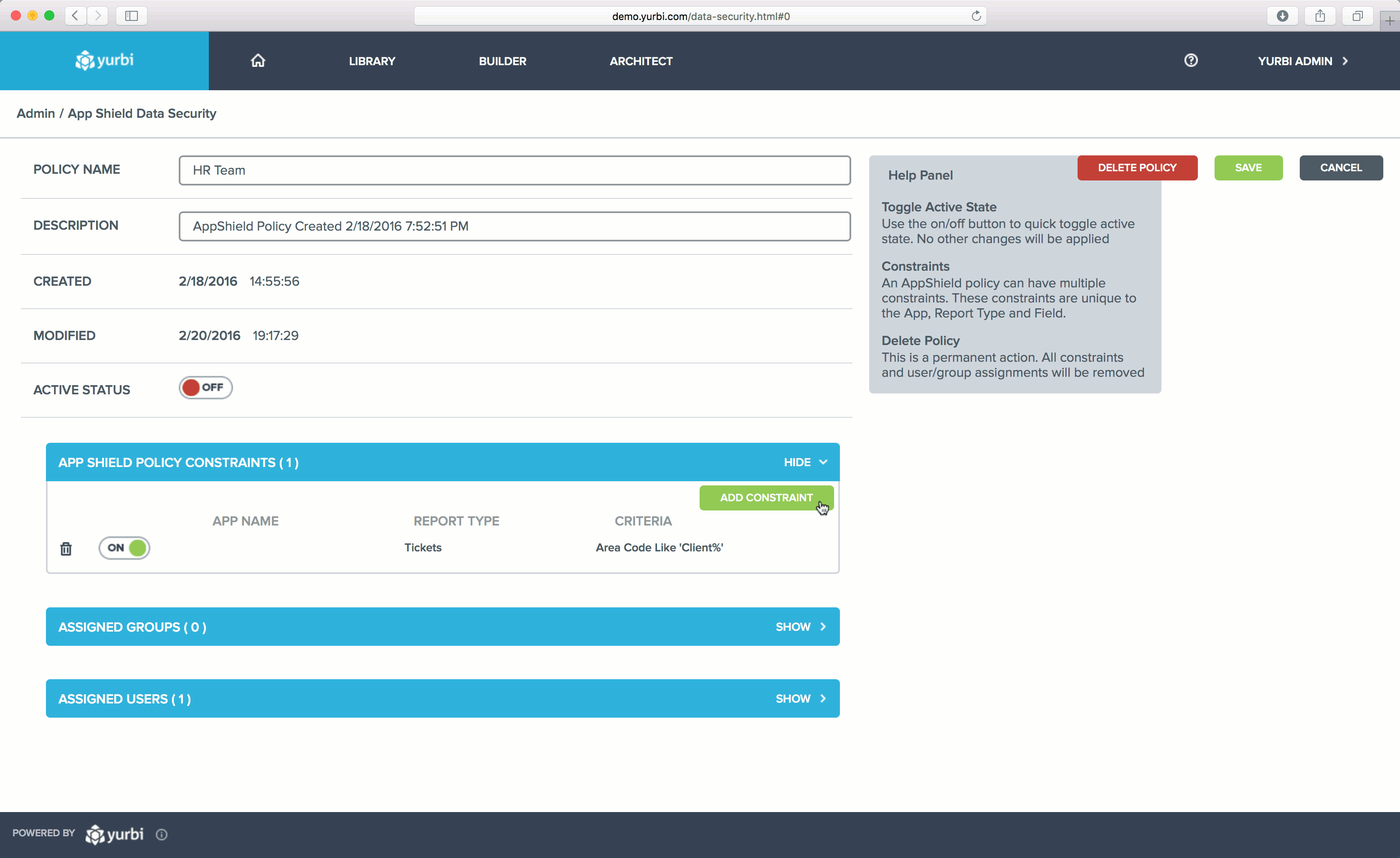The width and height of the screenshot is (1400, 858).
Task: Open the browser share icon
Action: pyautogui.click(x=1320, y=16)
